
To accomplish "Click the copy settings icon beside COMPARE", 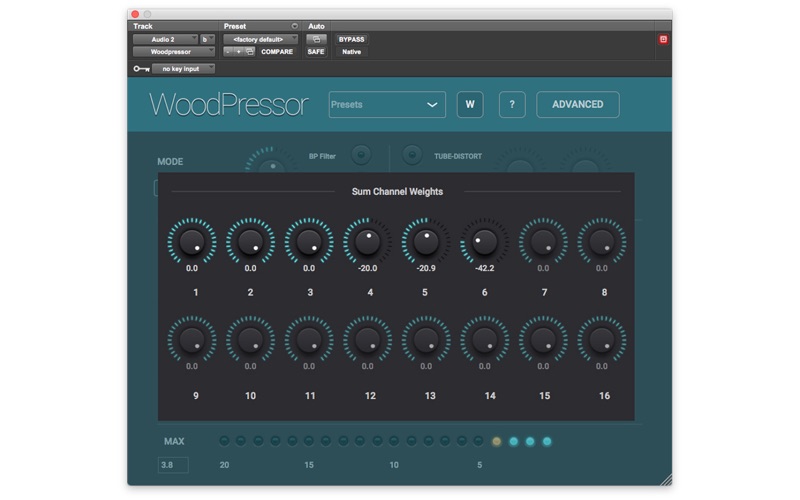I will point(249,51).
